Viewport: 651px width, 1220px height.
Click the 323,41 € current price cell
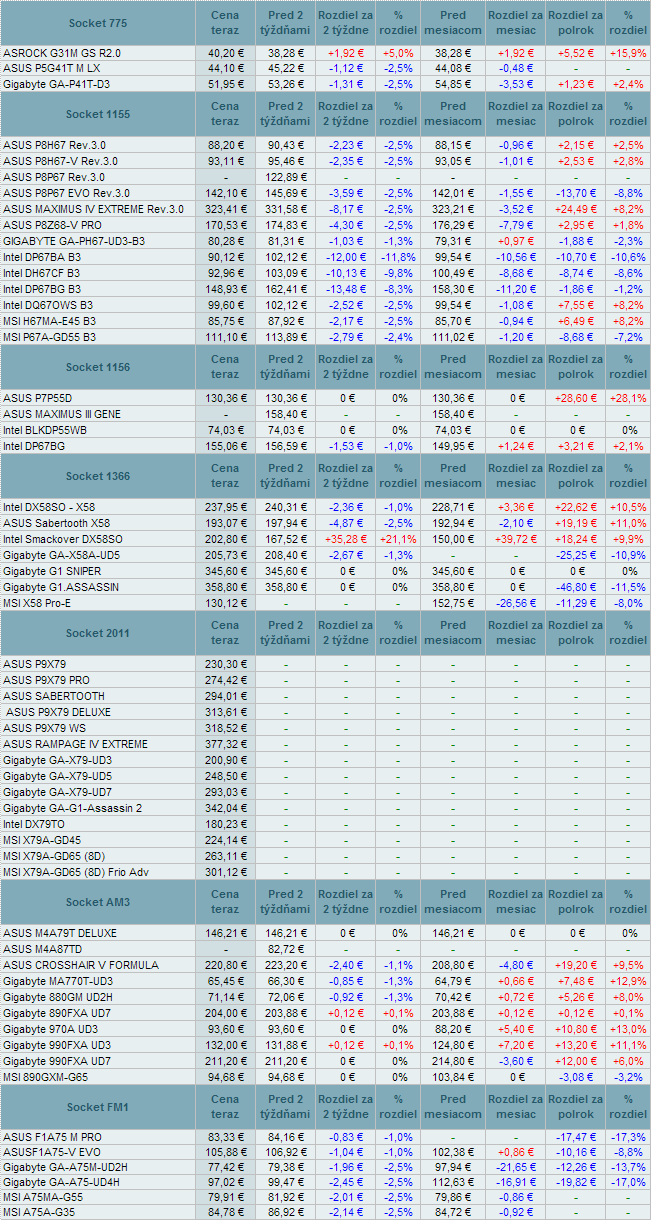pos(225,209)
